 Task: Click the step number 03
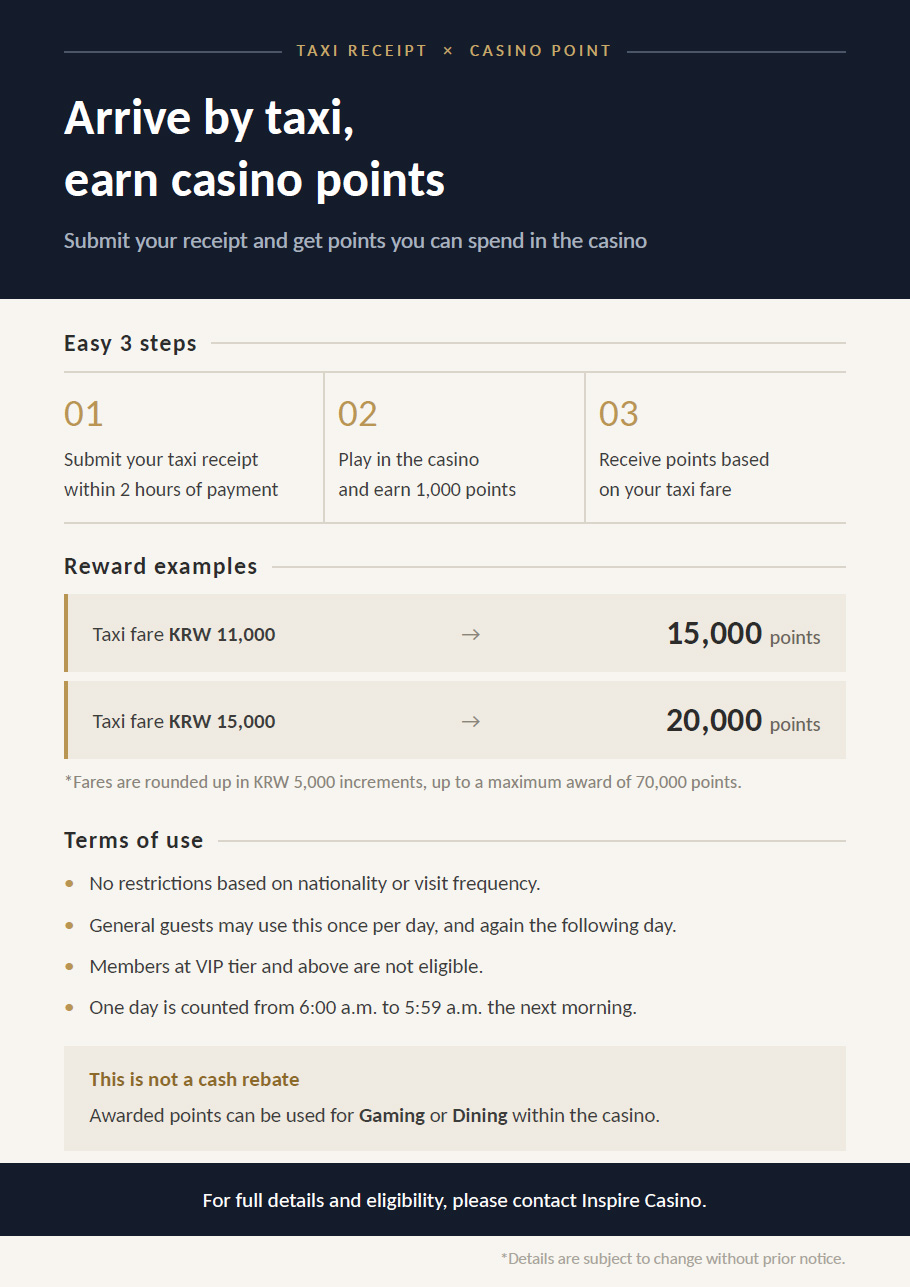619,414
